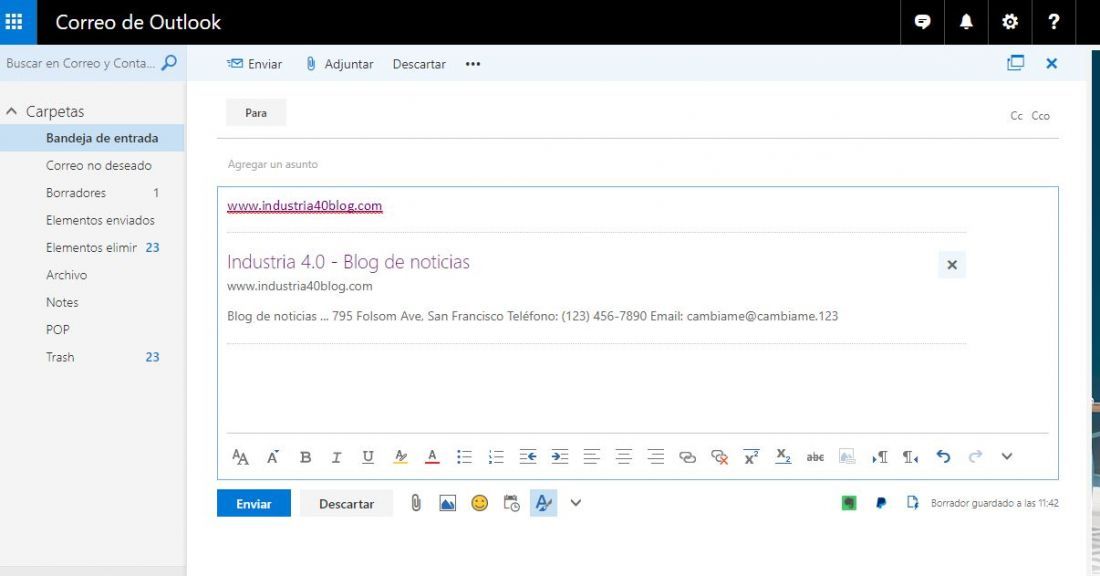Toggle strikethrough formatting
Viewport: 1100px width, 576px height.
814,457
